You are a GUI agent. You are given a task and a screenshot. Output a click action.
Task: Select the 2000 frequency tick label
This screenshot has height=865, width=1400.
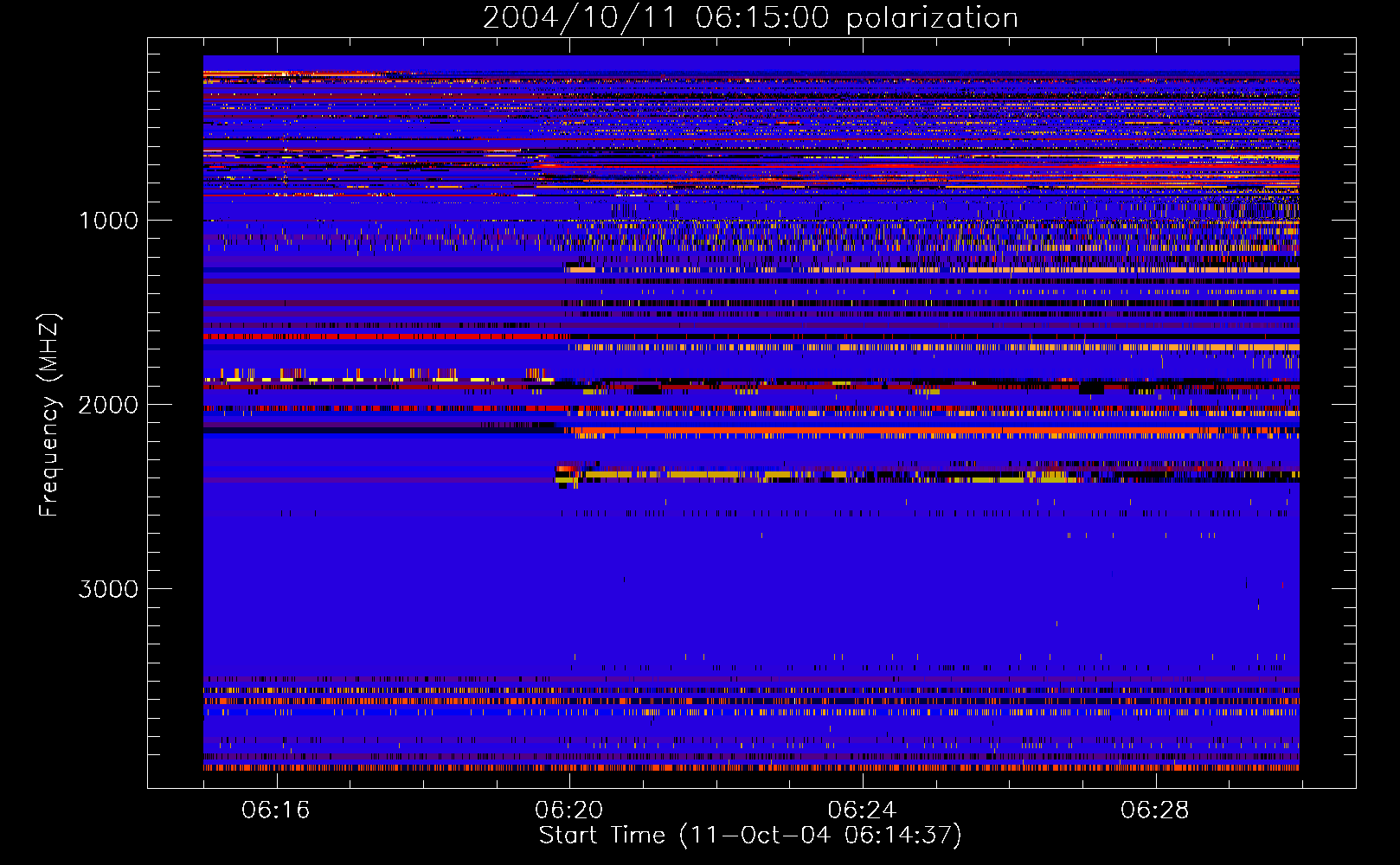(108, 405)
